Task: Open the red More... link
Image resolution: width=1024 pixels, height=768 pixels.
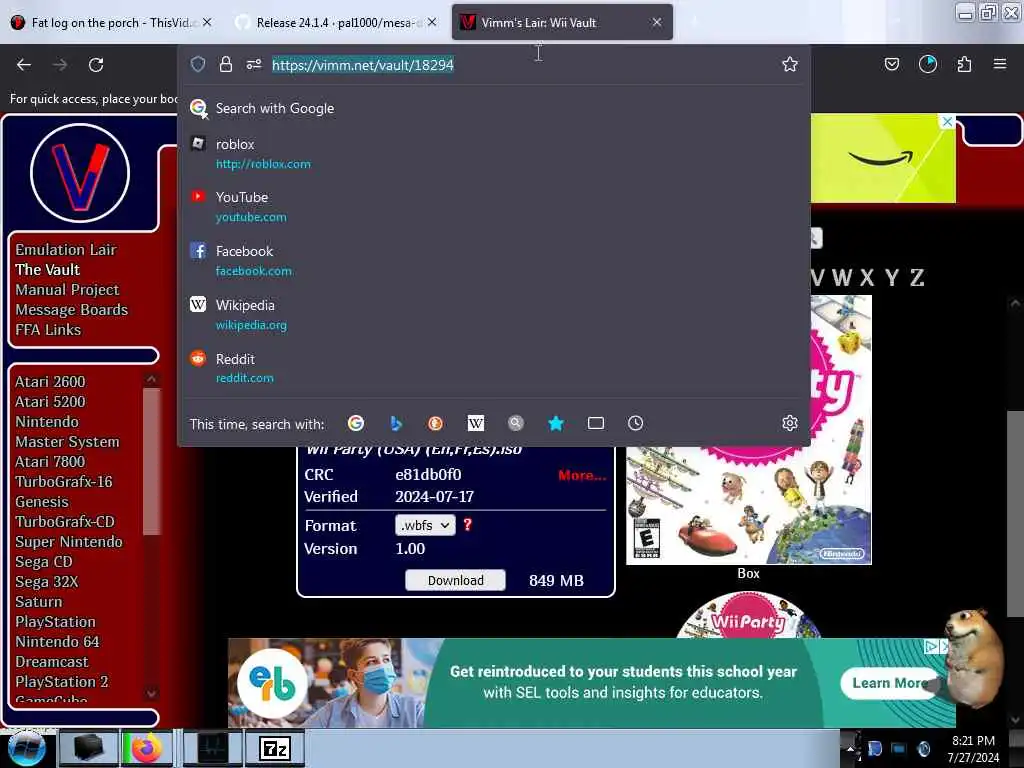Action: (582, 475)
